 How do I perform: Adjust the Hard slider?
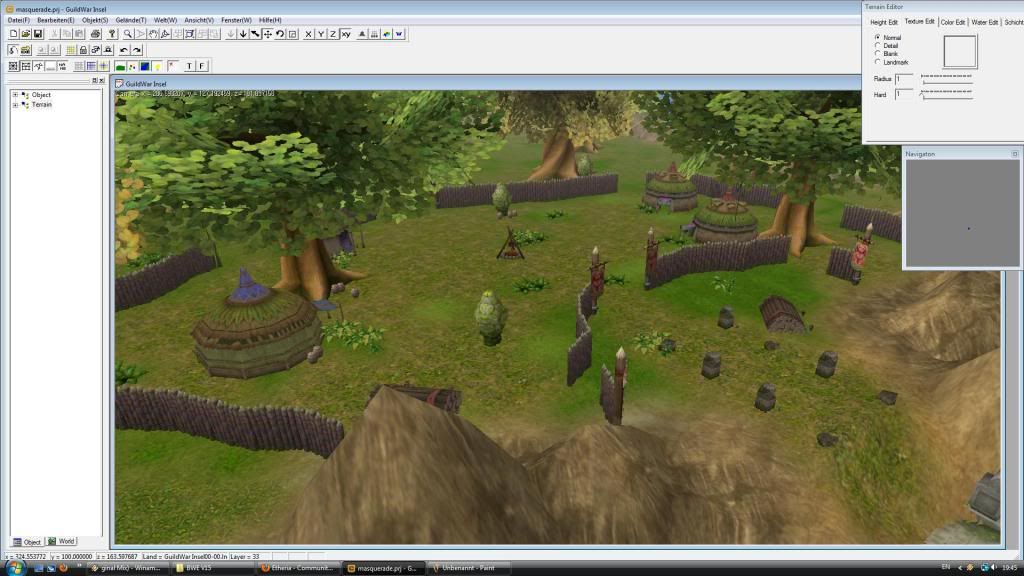click(947, 95)
